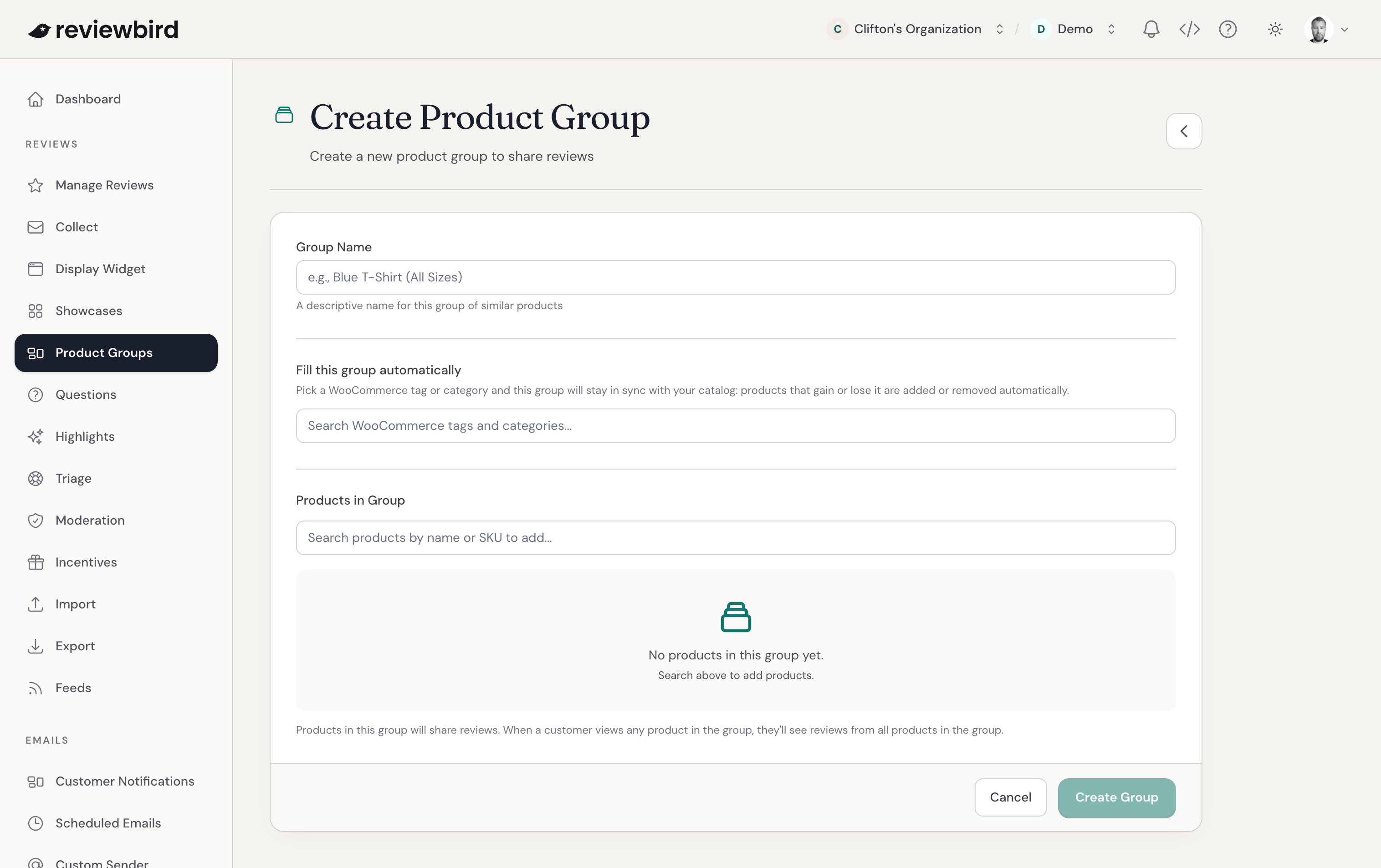Click the Collect envelope icon
Viewport: 1381px width, 868px height.
click(x=36, y=227)
